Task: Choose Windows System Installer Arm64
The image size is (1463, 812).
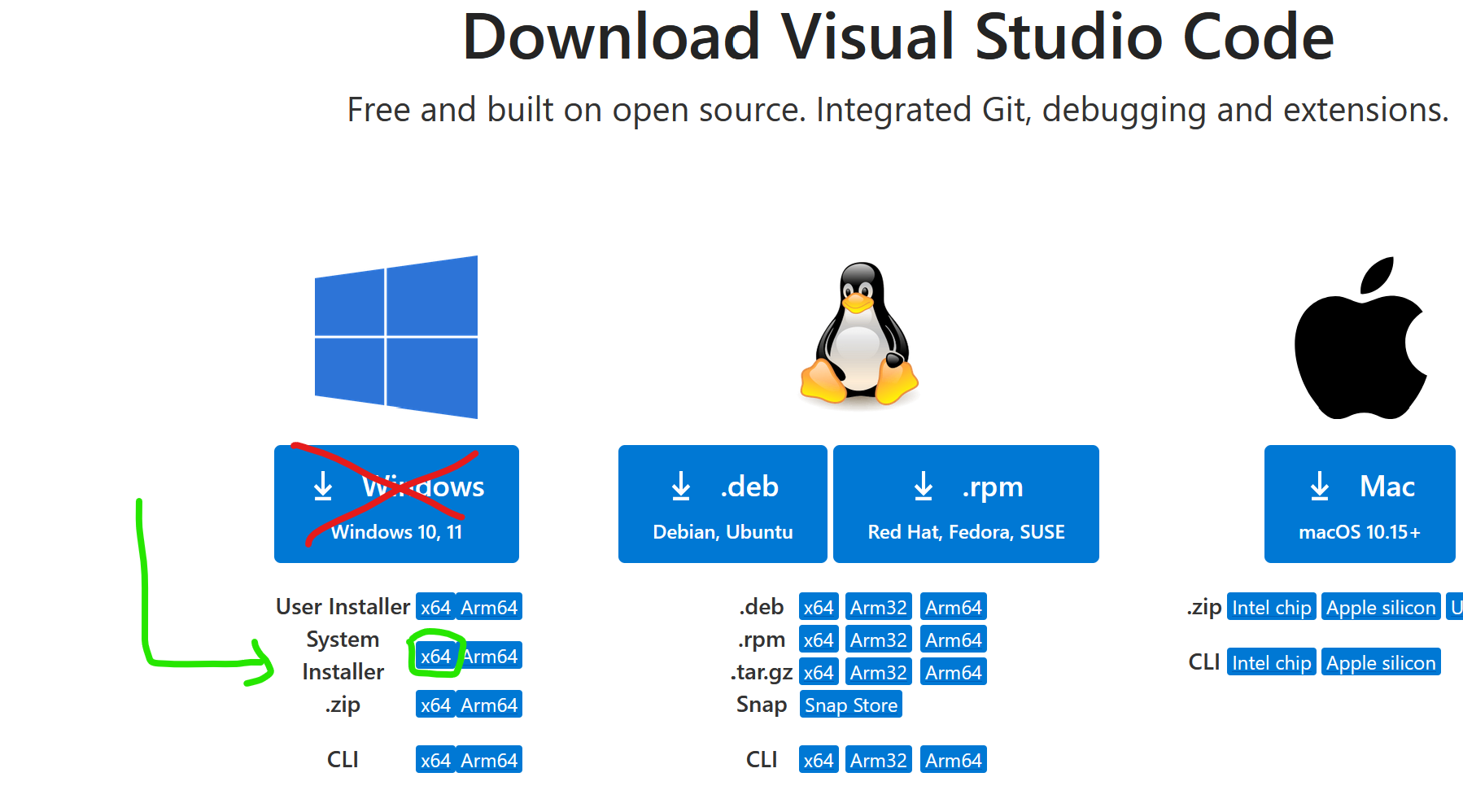Action: pyautogui.click(x=491, y=656)
